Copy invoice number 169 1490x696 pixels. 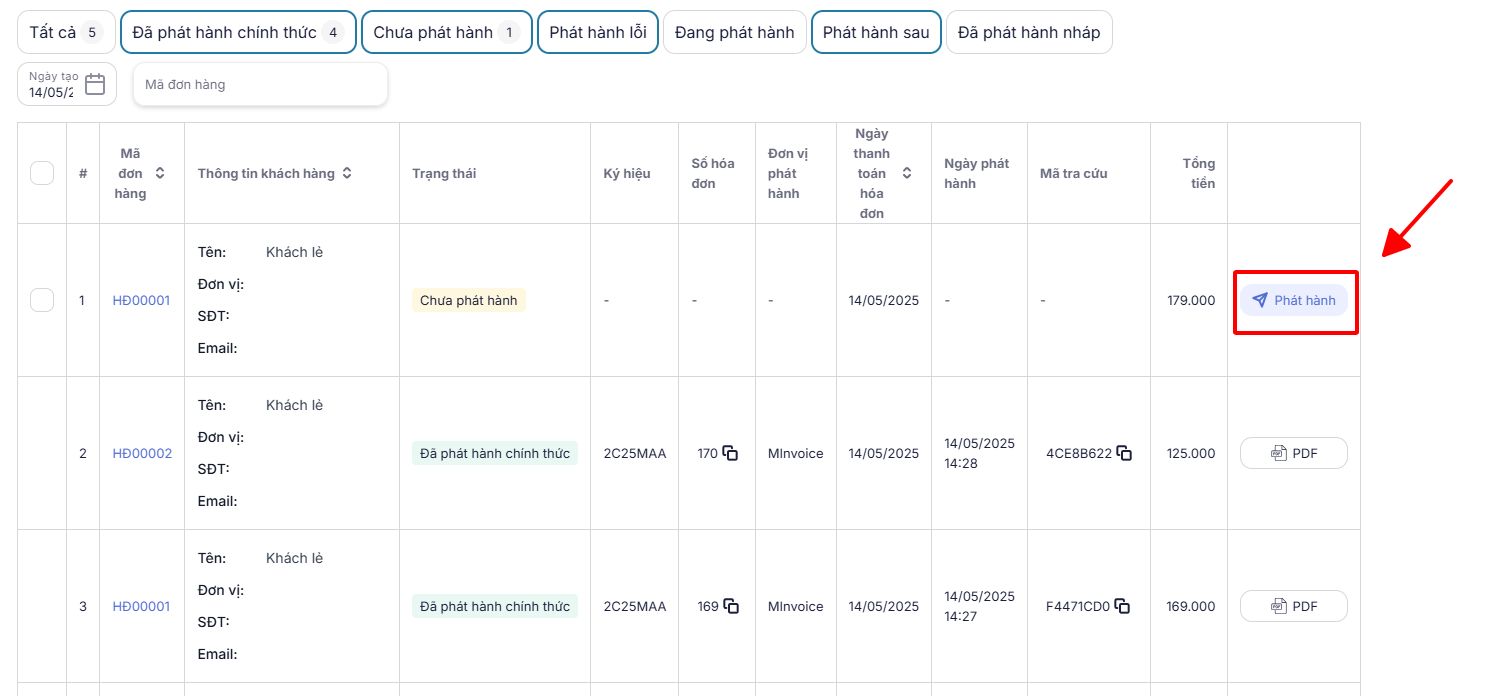pyautogui.click(x=731, y=606)
